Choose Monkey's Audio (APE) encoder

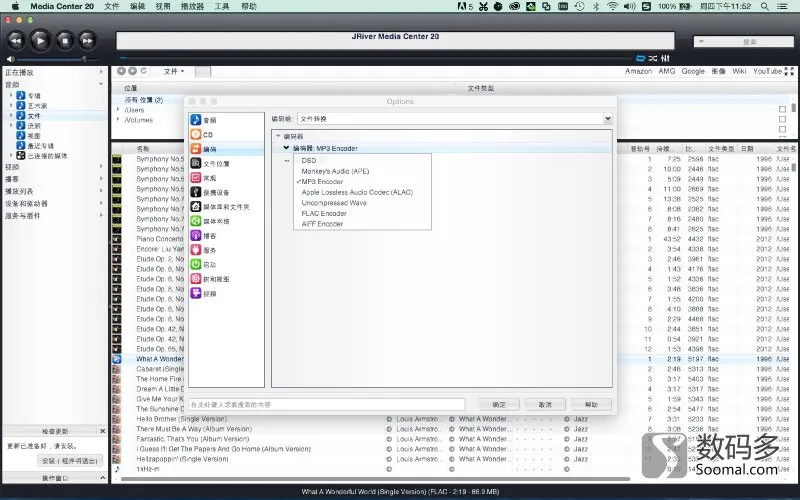335,171
